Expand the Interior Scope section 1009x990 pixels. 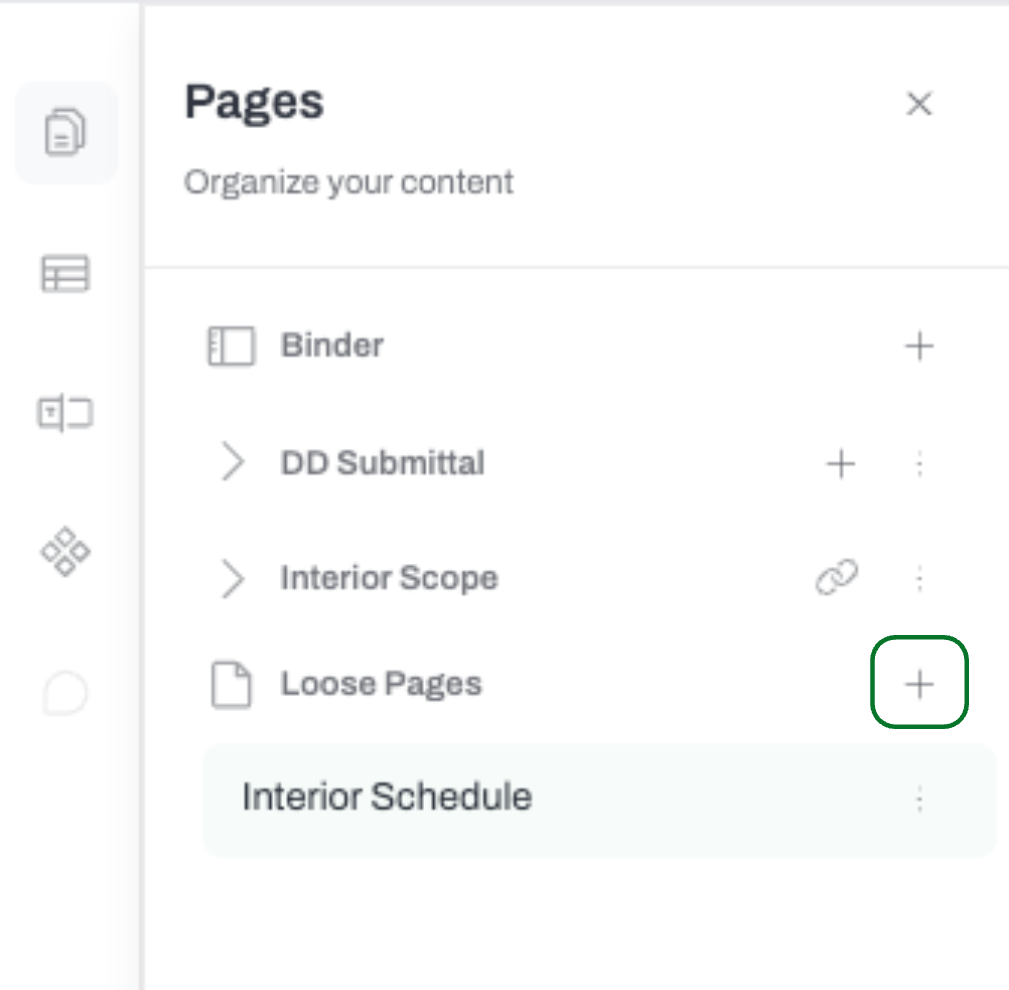pyautogui.click(x=232, y=579)
